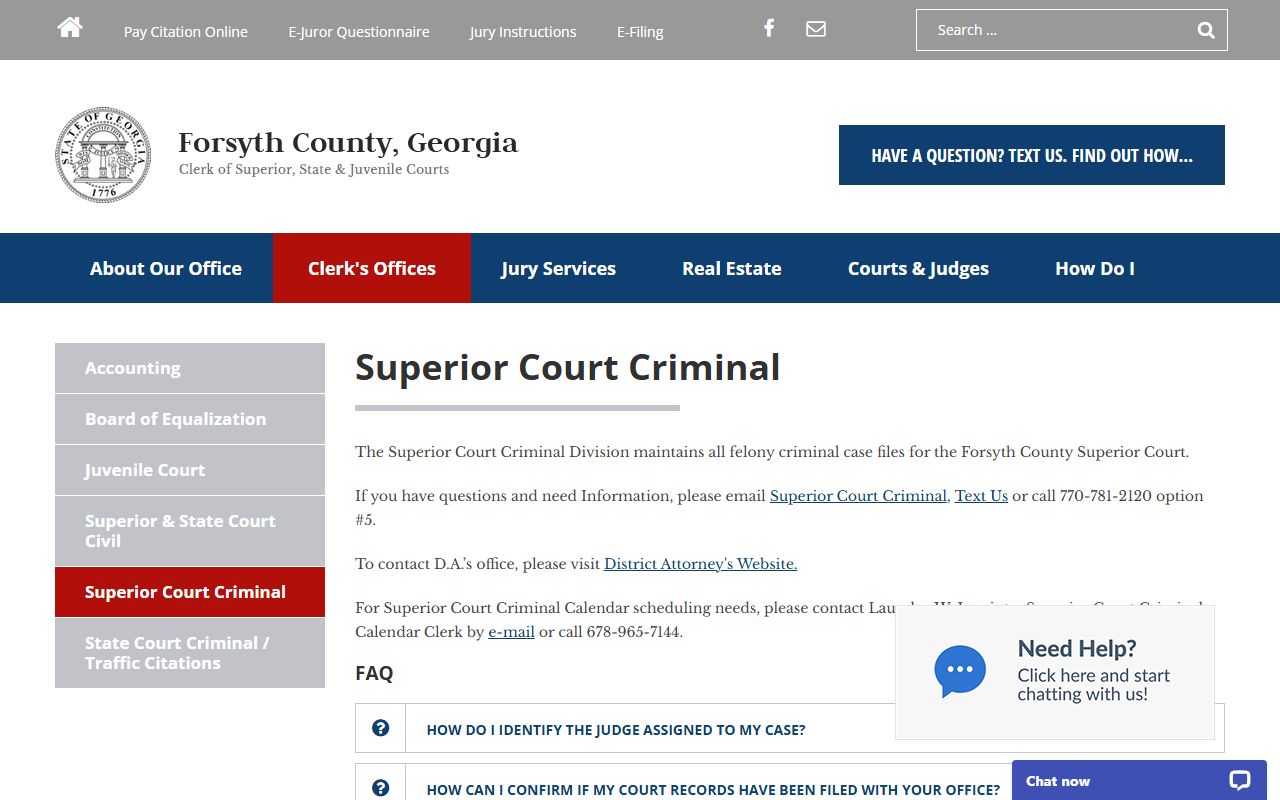Go to the home page icon
1280x800 pixels.
pyautogui.click(x=70, y=27)
